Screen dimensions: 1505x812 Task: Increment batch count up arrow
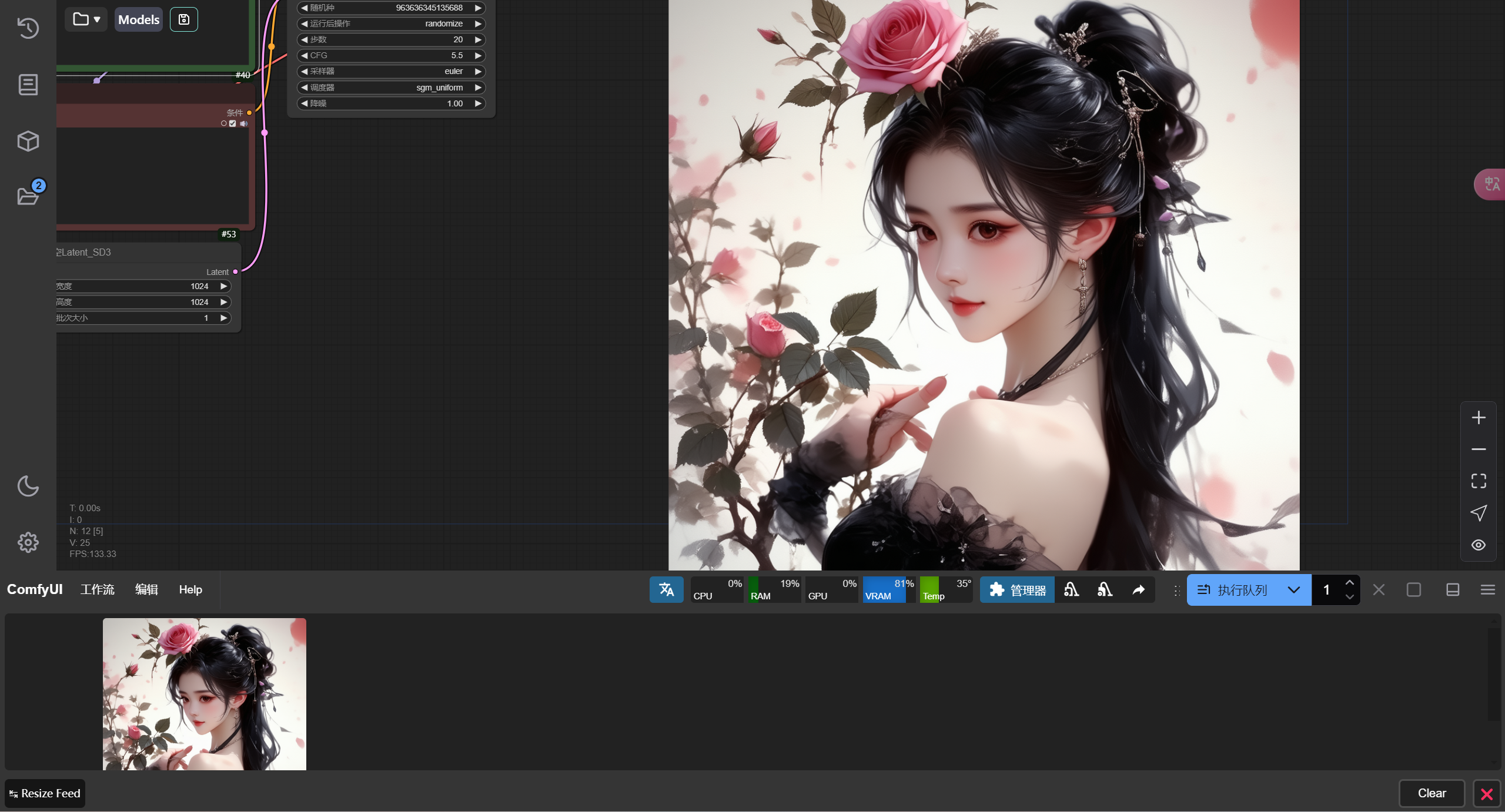click(x=1349, y=583)
